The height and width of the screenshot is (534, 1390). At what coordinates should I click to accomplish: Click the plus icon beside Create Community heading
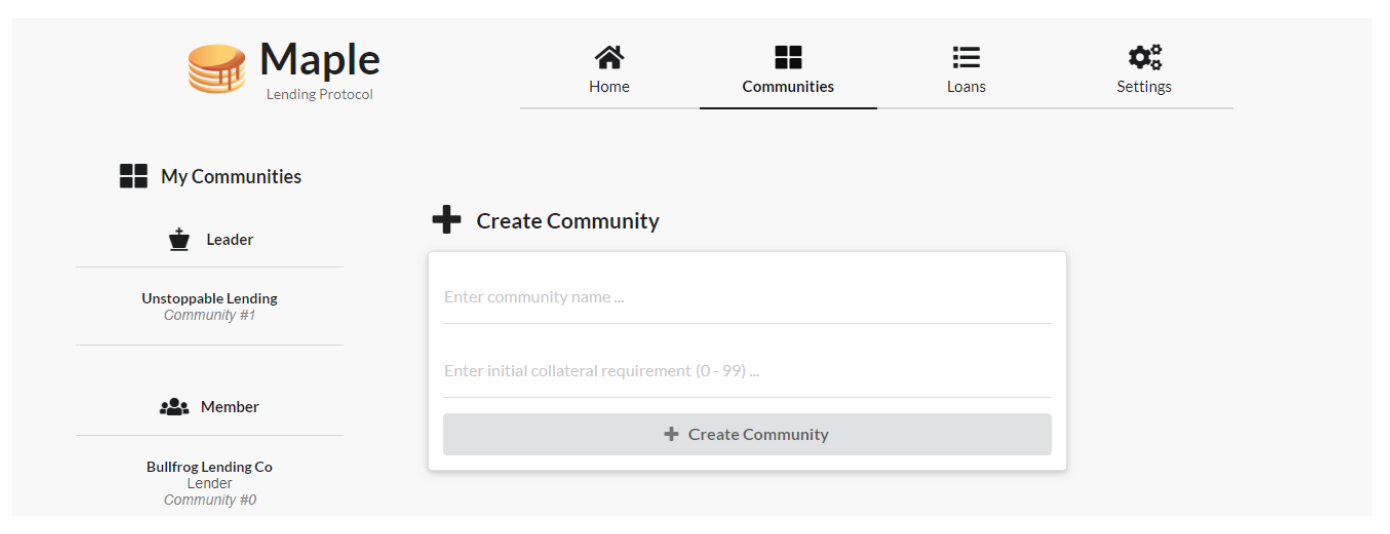point(446,220)
